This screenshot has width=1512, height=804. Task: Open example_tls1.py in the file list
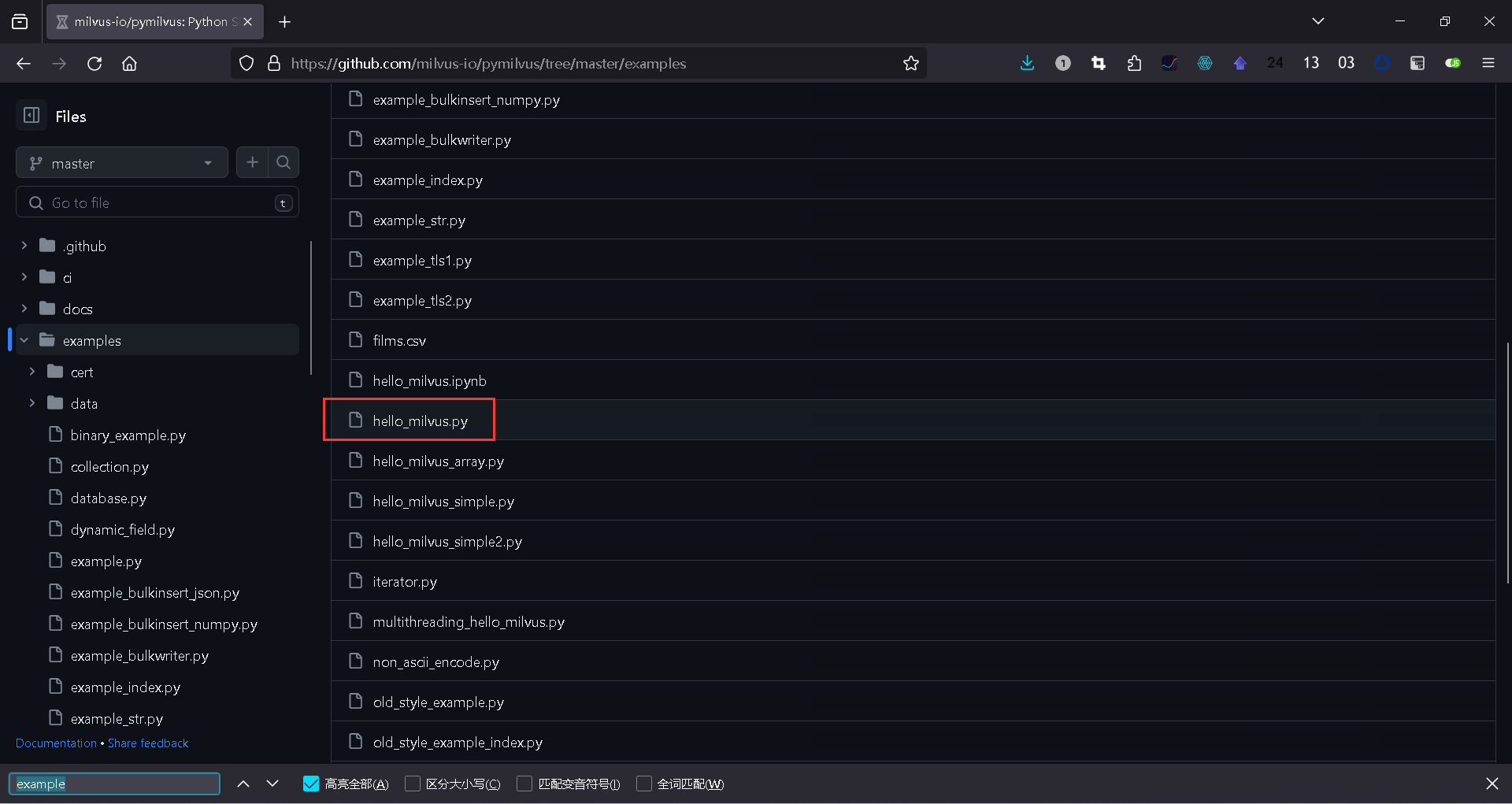pyautogui.click(x=422, y=261)
